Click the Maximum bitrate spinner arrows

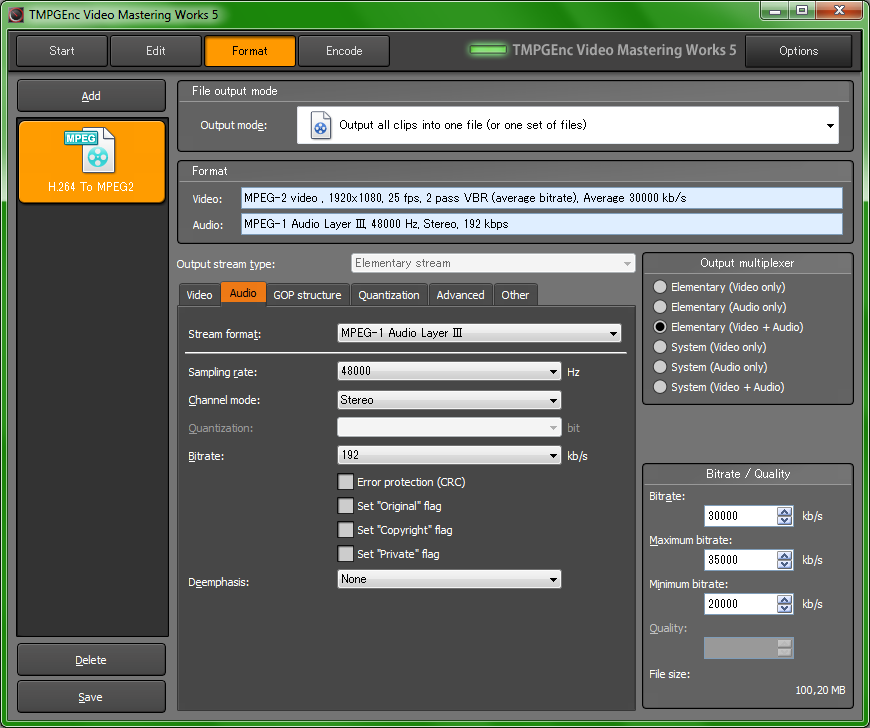tap(785, 560)
